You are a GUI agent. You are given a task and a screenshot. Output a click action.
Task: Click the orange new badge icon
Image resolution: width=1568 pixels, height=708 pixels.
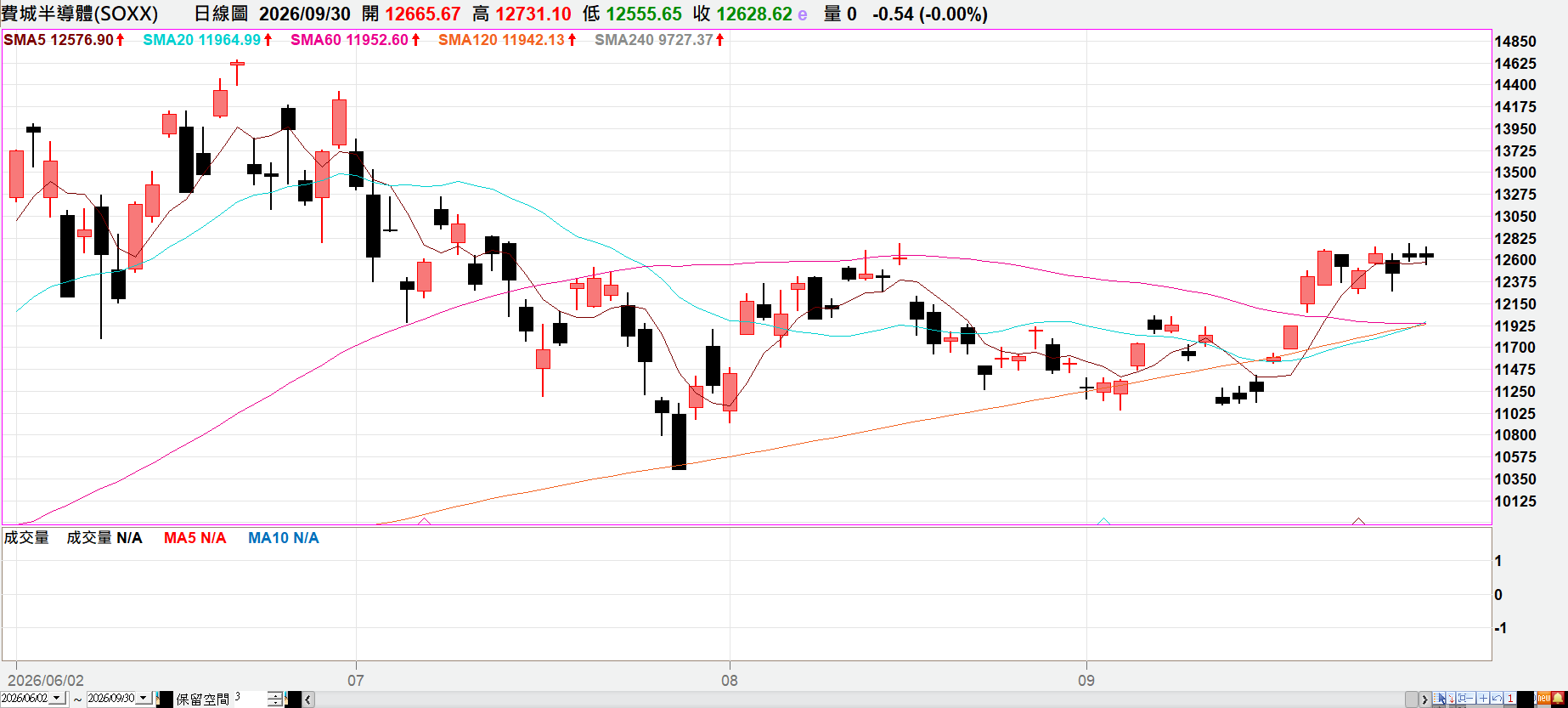(1544, 698)
